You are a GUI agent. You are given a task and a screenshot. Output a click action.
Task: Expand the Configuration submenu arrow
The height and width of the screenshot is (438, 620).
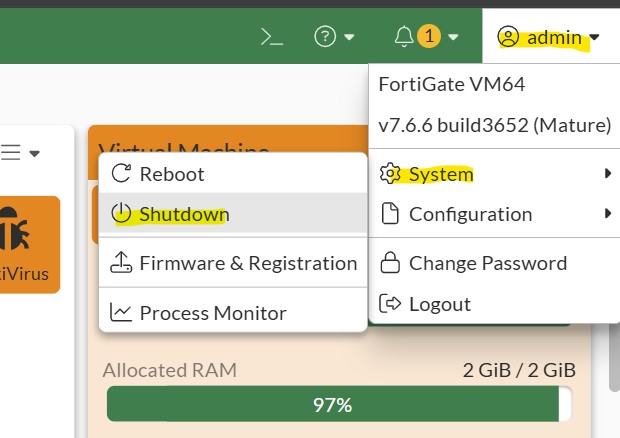608,214
